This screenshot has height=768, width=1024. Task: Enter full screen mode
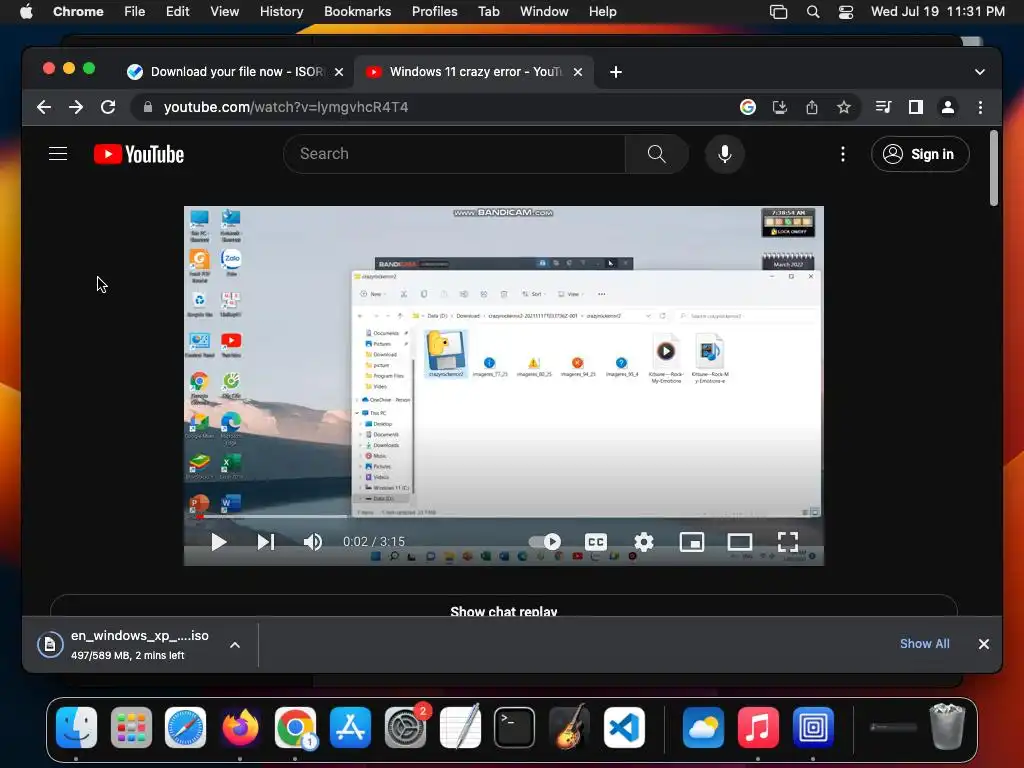point(788,542)
